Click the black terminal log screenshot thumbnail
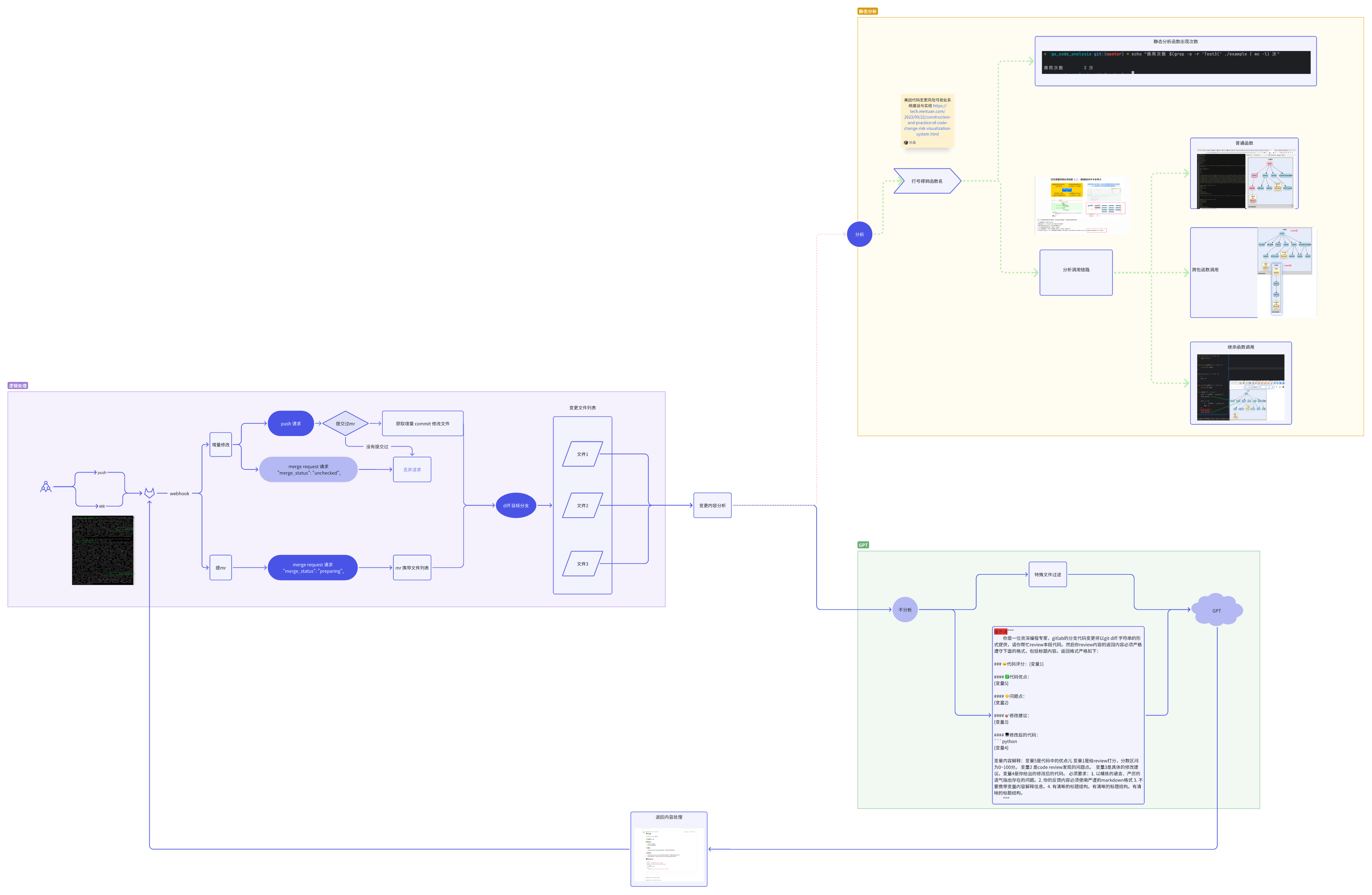The width and height of the screenshot is (1372, 895). (103, 550)
